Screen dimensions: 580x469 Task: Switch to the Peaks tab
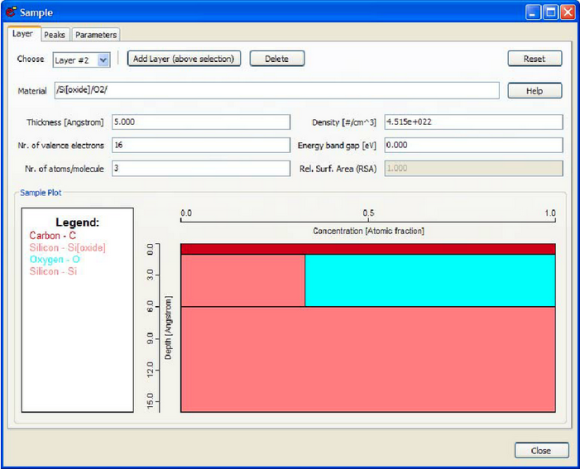pyautogui.click(x=54, y=34)
